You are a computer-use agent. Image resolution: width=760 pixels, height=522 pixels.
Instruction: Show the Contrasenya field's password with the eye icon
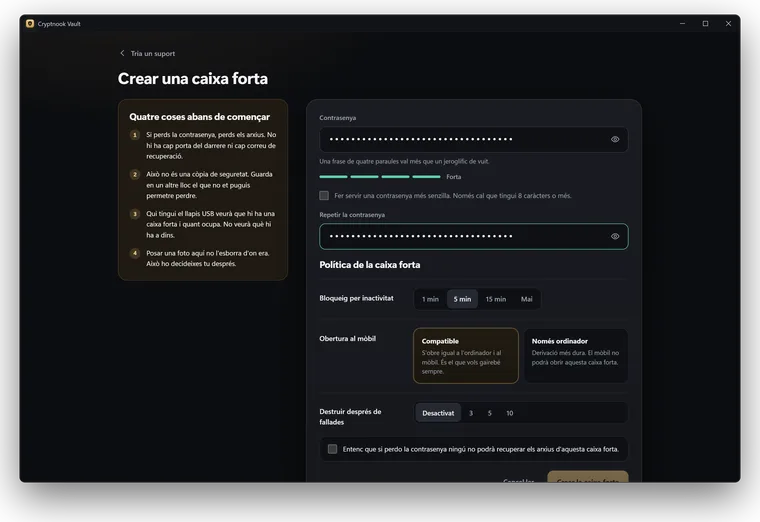[x=615, y=140]
